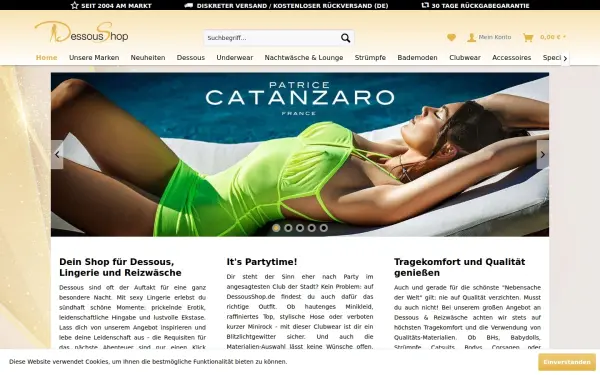The image size is (600, 375).
Task: Expand more navigation categories arrow
Action: coord(565,59)
